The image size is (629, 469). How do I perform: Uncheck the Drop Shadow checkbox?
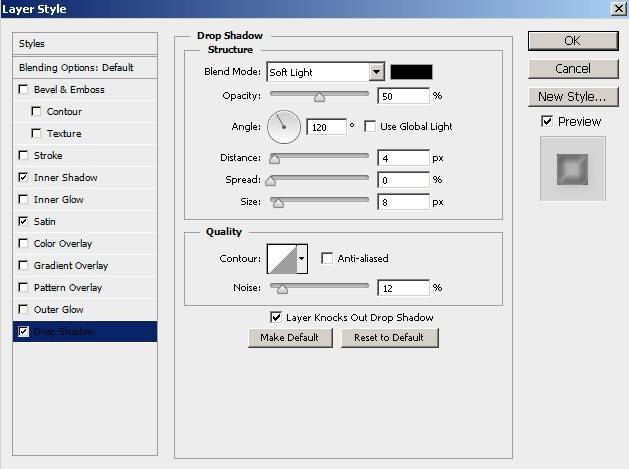pyautogui.click(x=23, y=331)
